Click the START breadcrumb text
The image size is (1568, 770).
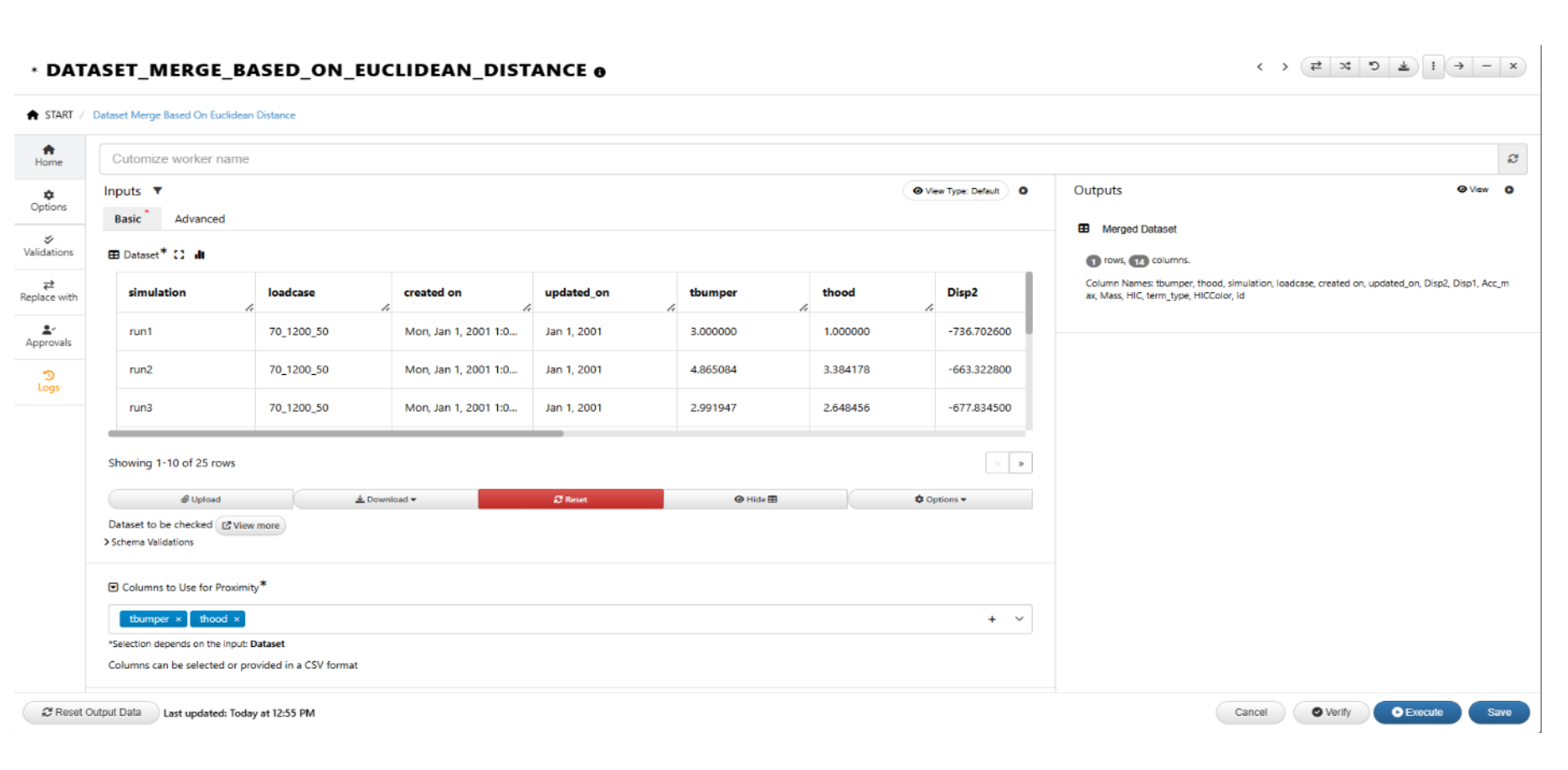(x=59, y=115)
